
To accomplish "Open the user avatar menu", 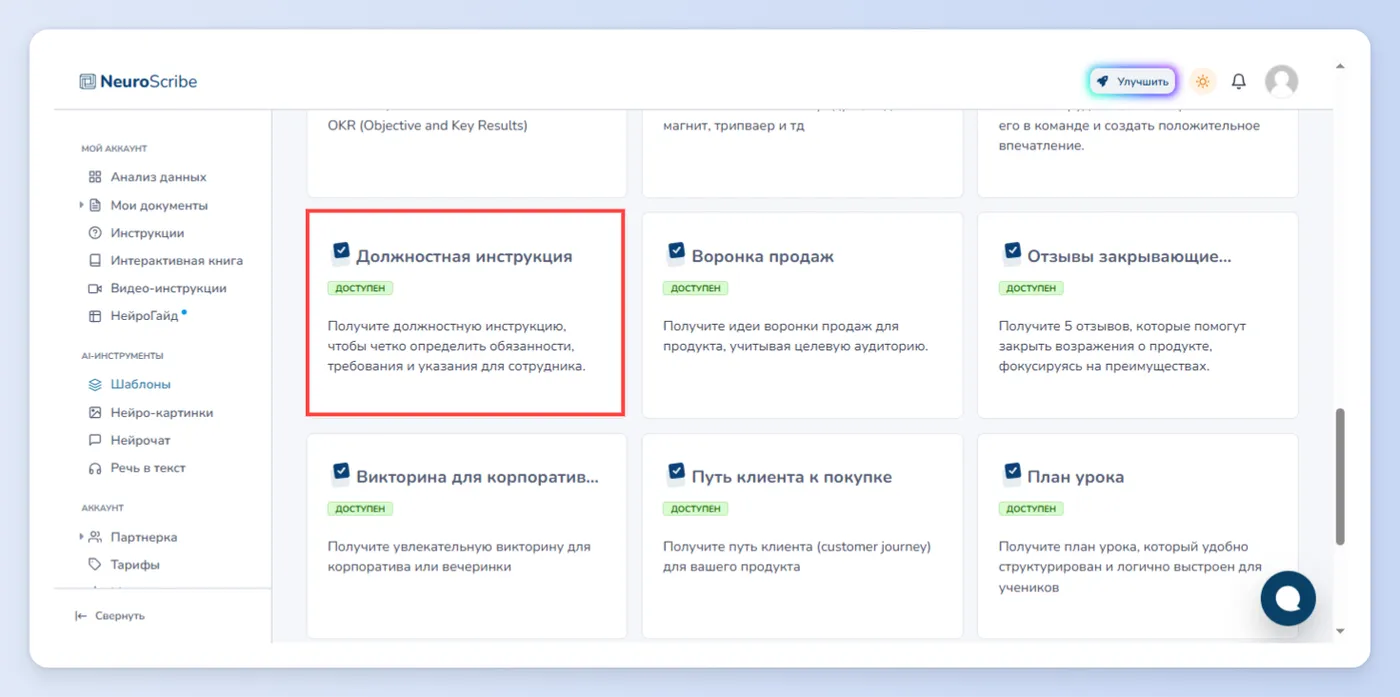I will click(1281, 81).
